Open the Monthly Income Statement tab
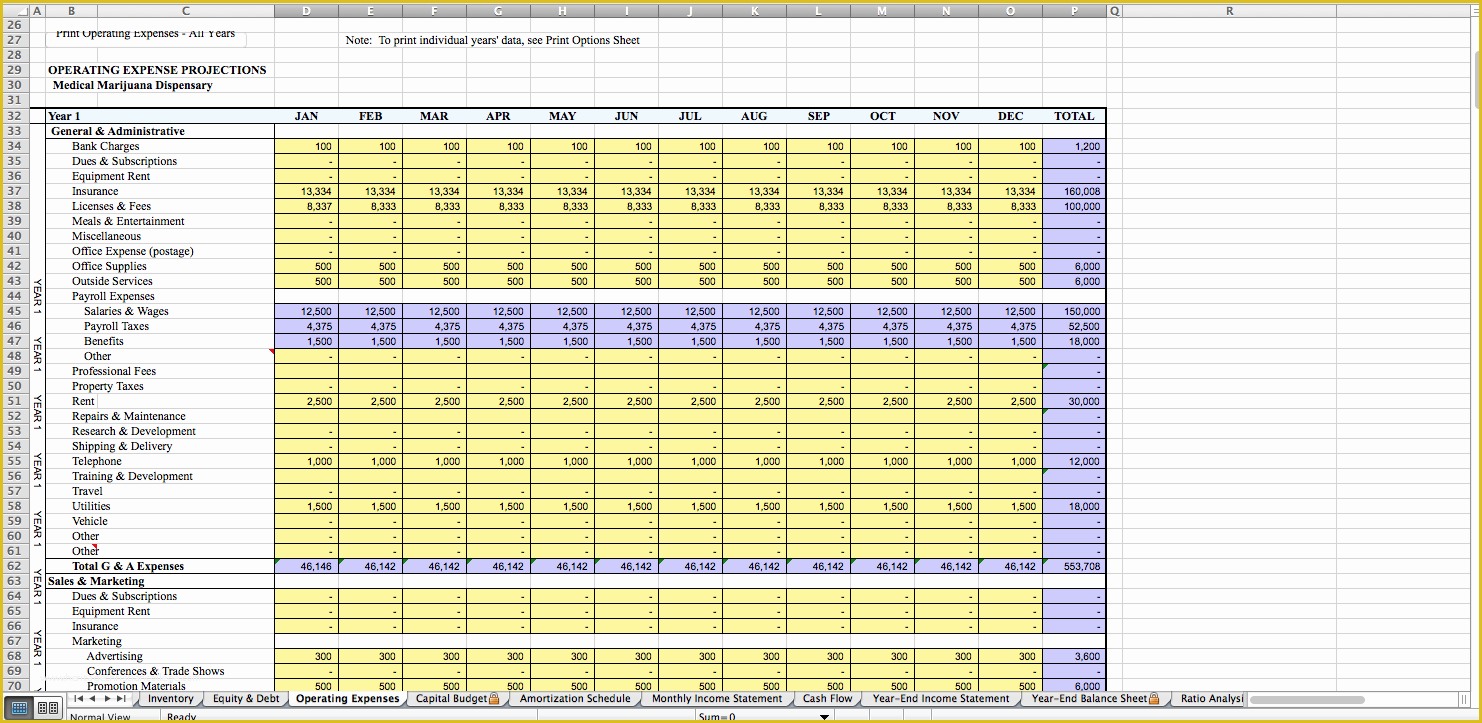Screen dimensions: 1482x723 pos(717,699)
